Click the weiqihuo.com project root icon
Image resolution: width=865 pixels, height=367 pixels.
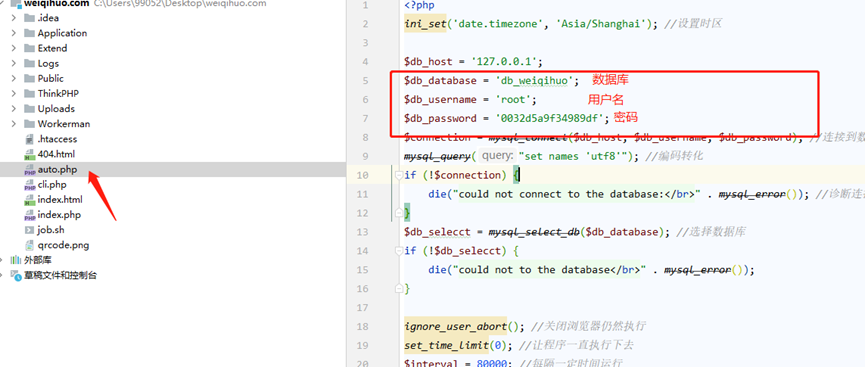(x=15, y=3)
